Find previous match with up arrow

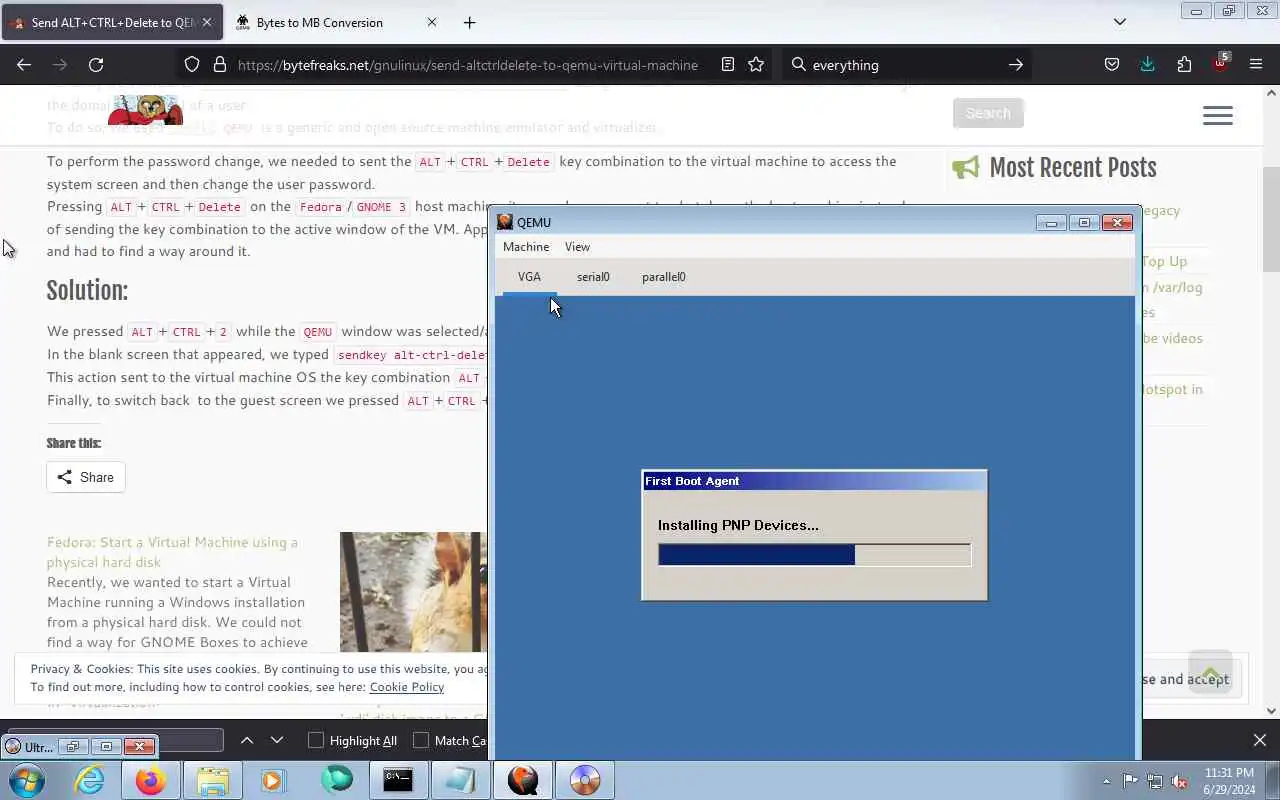pos(247,740)
